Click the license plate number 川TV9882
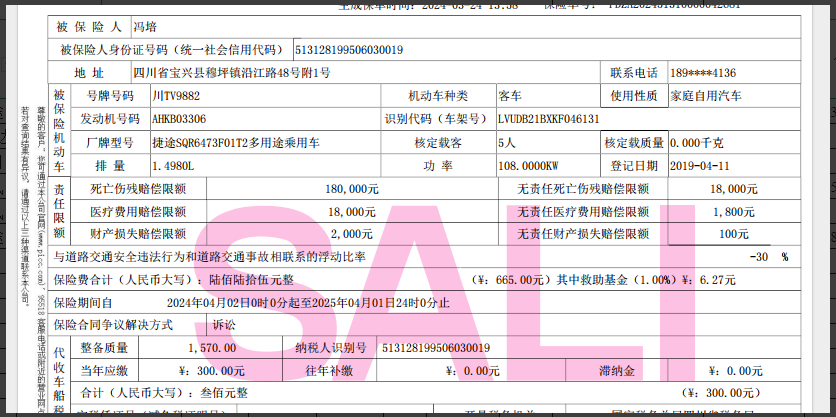The width and height of the screenshot is (836, 417). (x=176, y=96)
